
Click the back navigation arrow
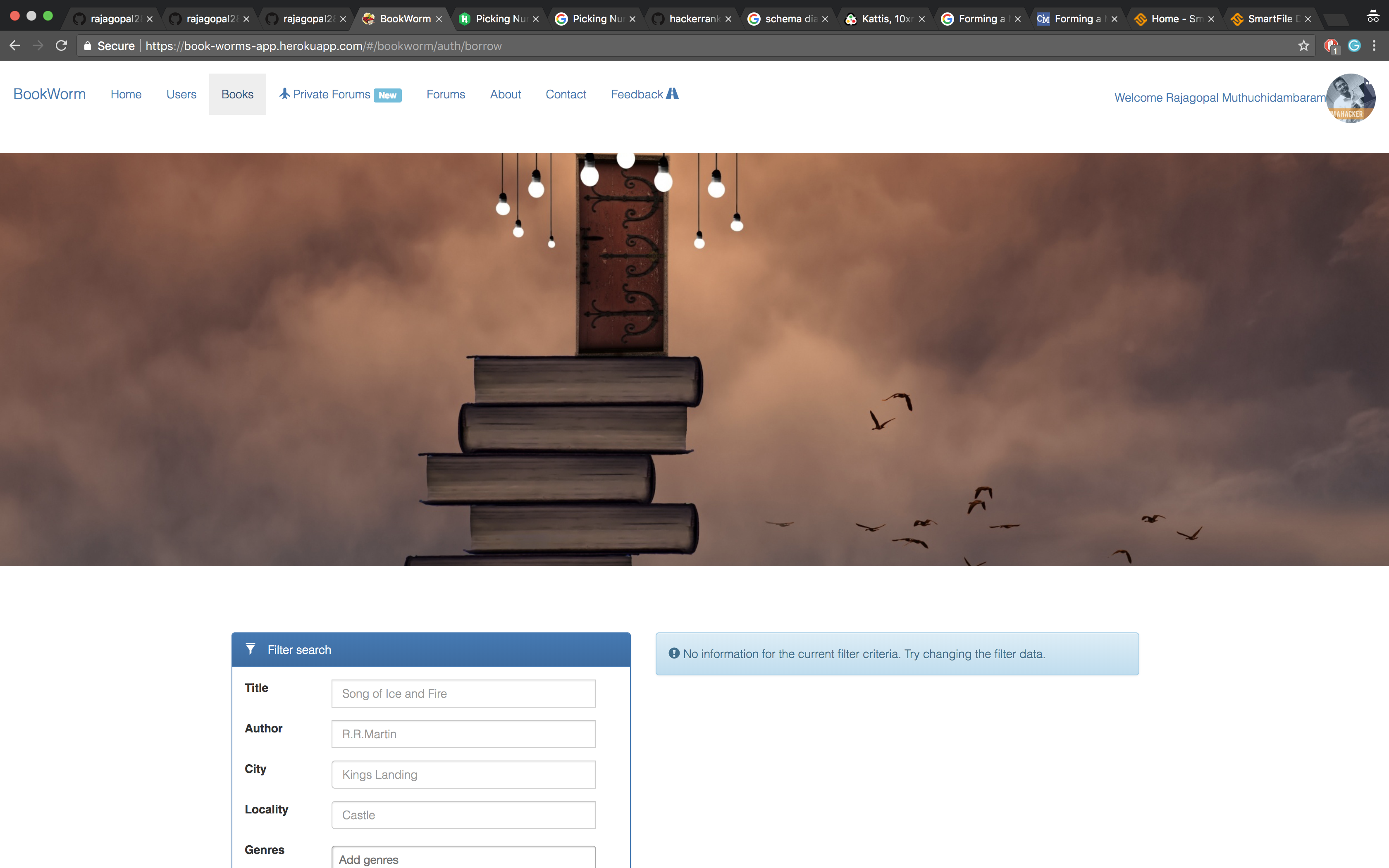(x=15, y=45)
